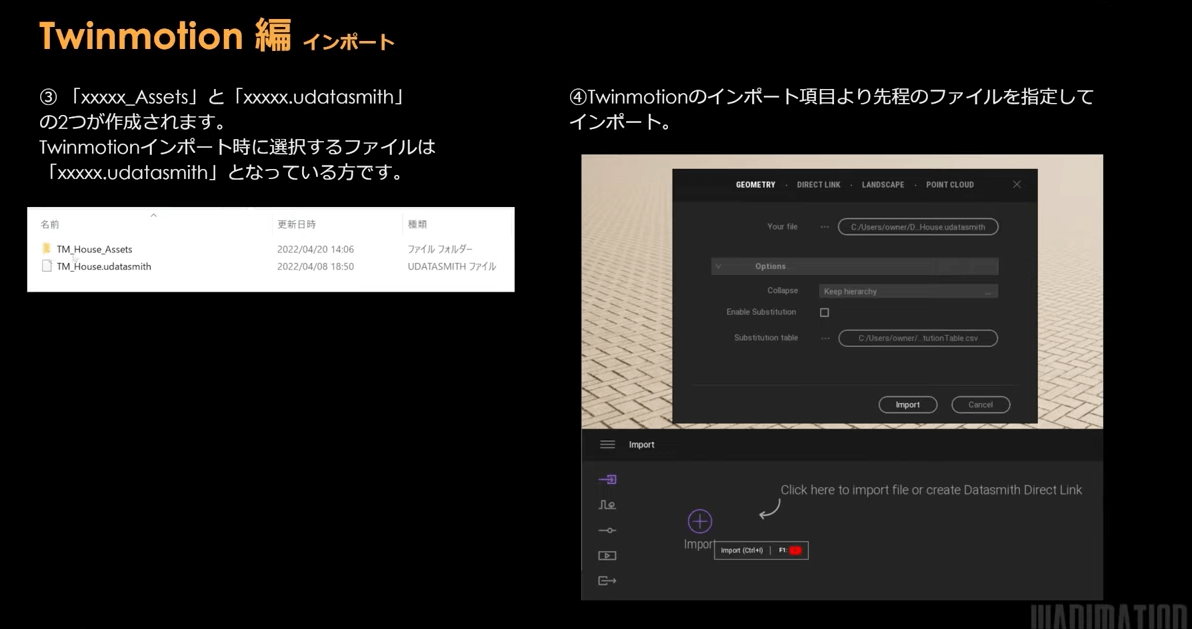The image size is (1192, 629).
Task: Click the date 2022/04/08 18:50
Action: click(x=315, y=266)
